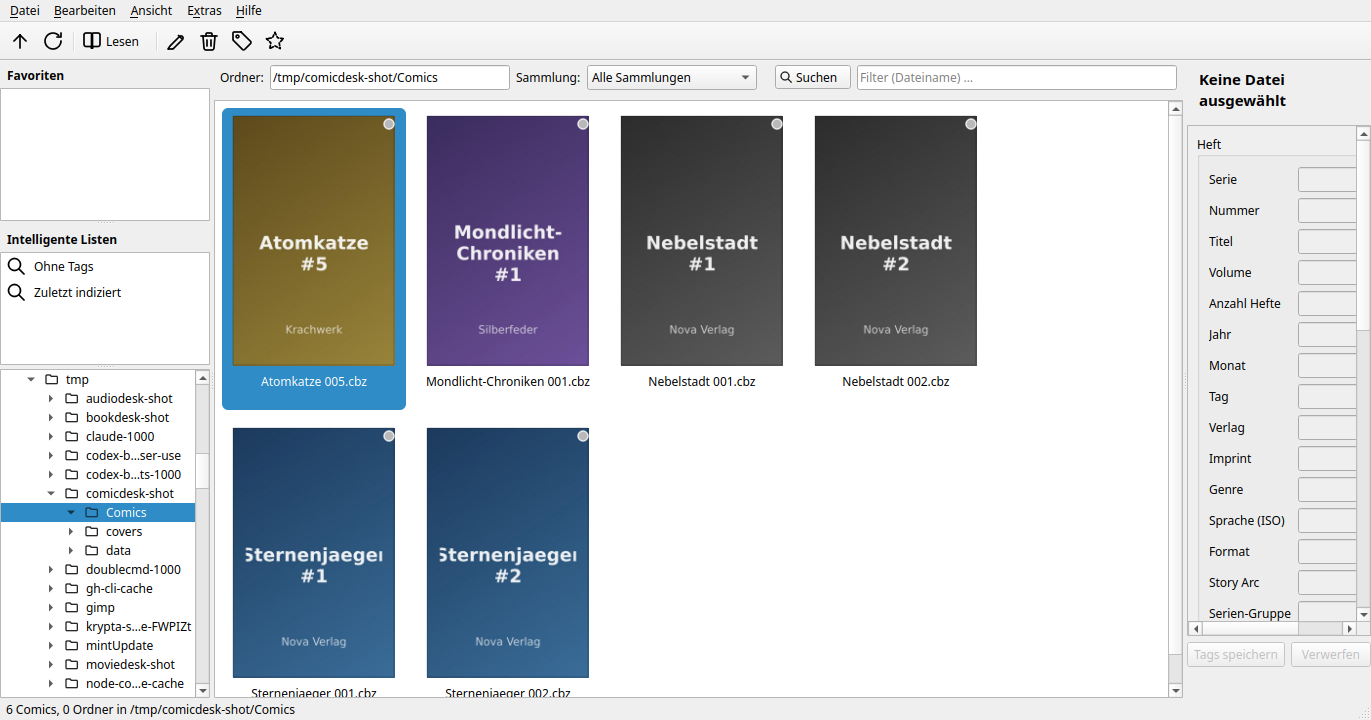Open the Datei menu
The image size is (1371, 720).
(x=25, y=10)
